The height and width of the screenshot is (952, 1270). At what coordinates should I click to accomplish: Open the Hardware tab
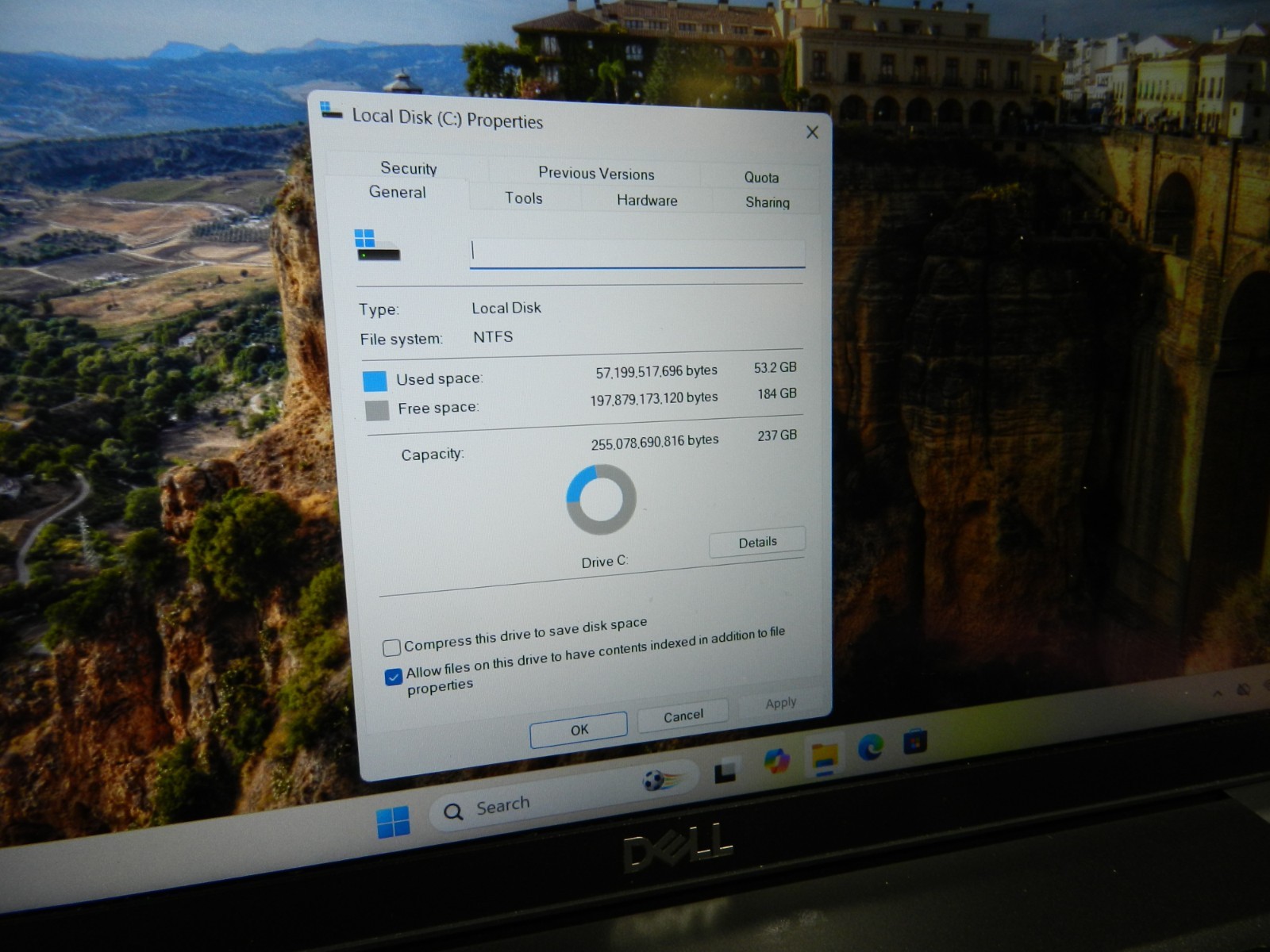[647, 201]
